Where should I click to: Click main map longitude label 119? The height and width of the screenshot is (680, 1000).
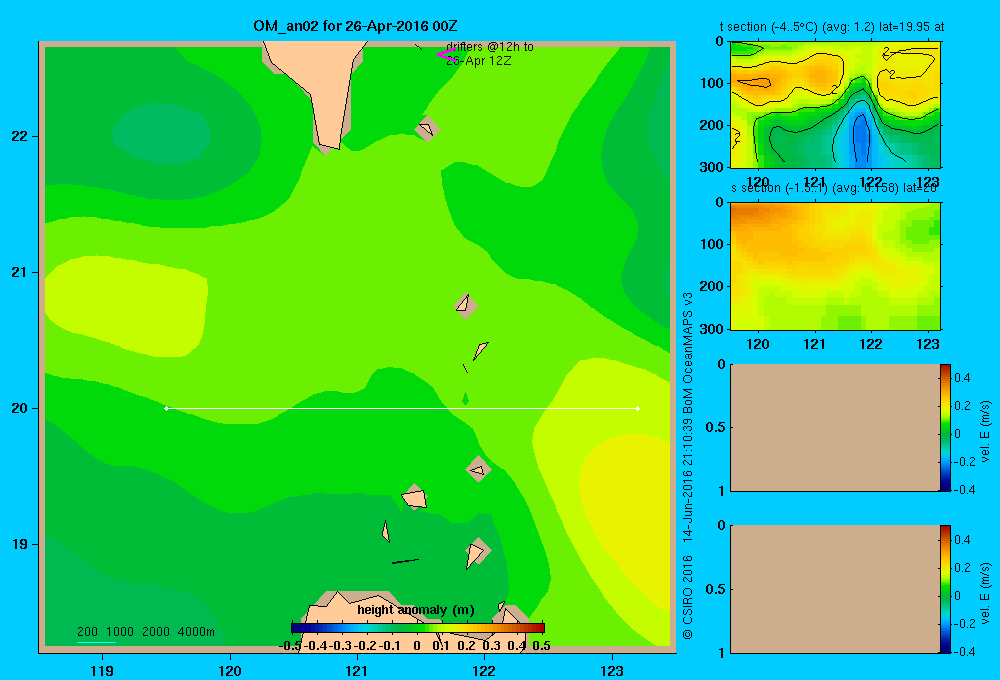click(102, 670)
